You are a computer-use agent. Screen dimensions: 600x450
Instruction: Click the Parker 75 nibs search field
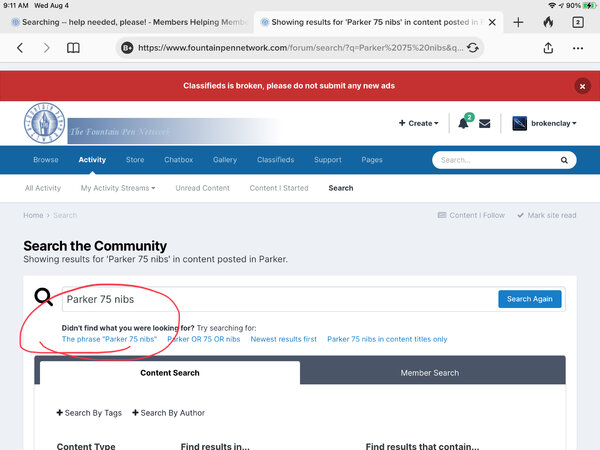[x=279, y=299]
